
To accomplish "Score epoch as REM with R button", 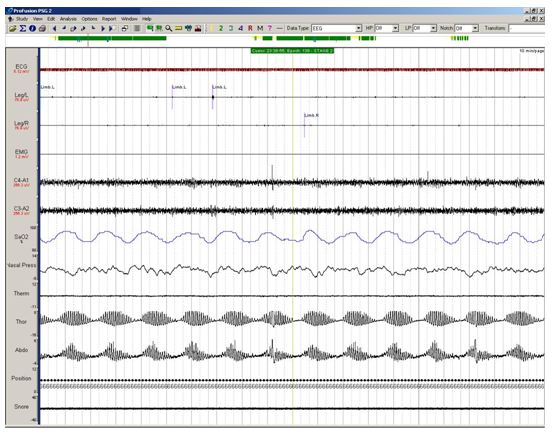I will point(250,28).
